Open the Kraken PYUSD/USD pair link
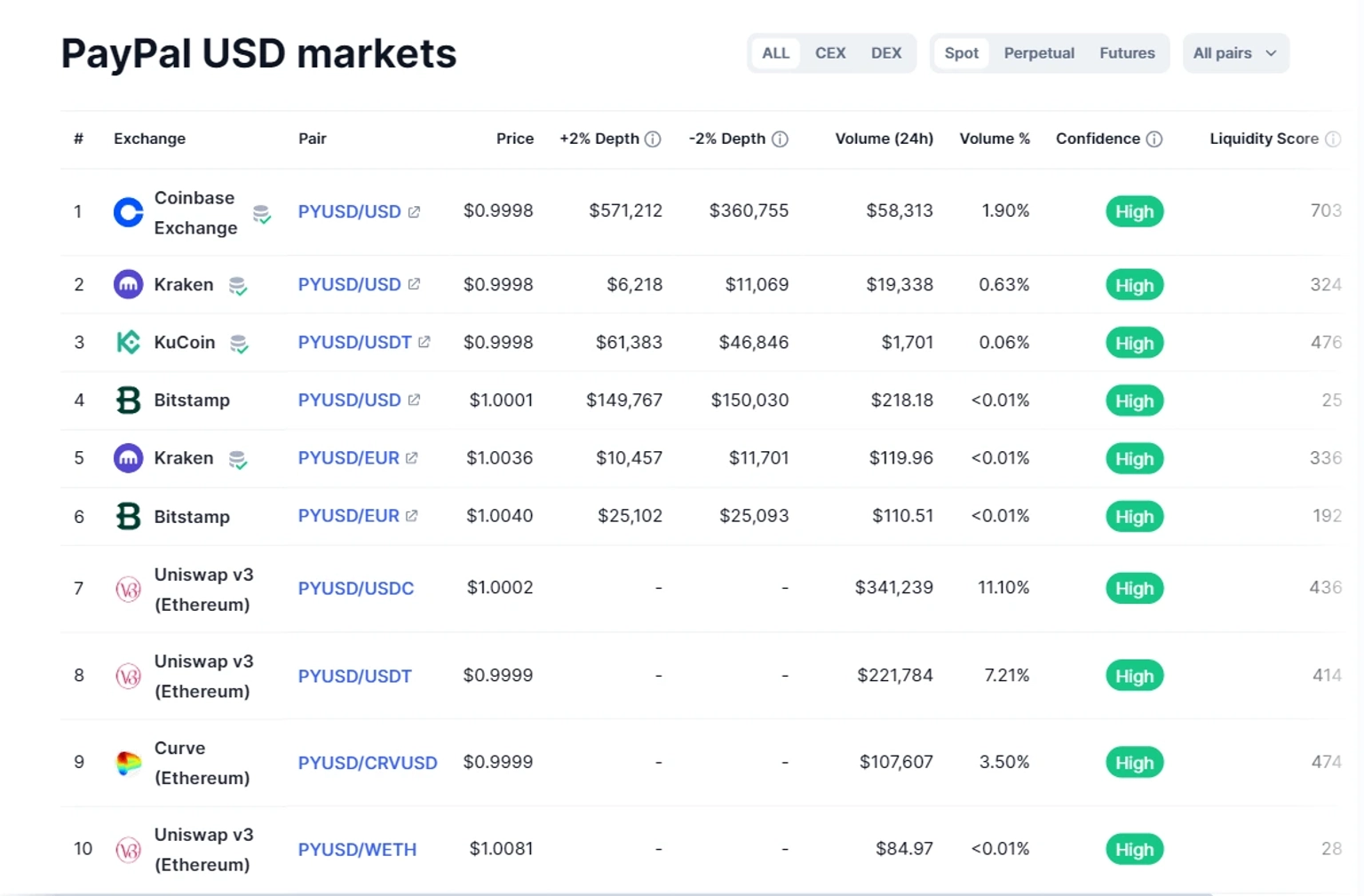This screenshot has height=896, width=1364. pos(349,284)
